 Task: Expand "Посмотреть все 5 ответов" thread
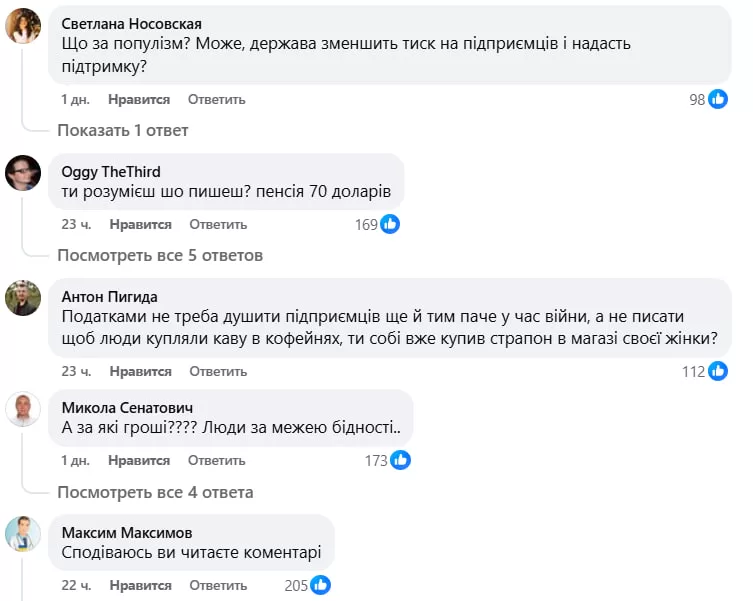(x=160, y=255)
